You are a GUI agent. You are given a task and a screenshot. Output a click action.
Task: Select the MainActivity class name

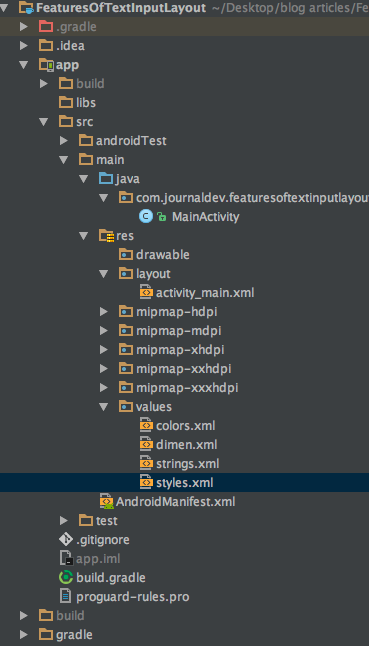[206, 217]
